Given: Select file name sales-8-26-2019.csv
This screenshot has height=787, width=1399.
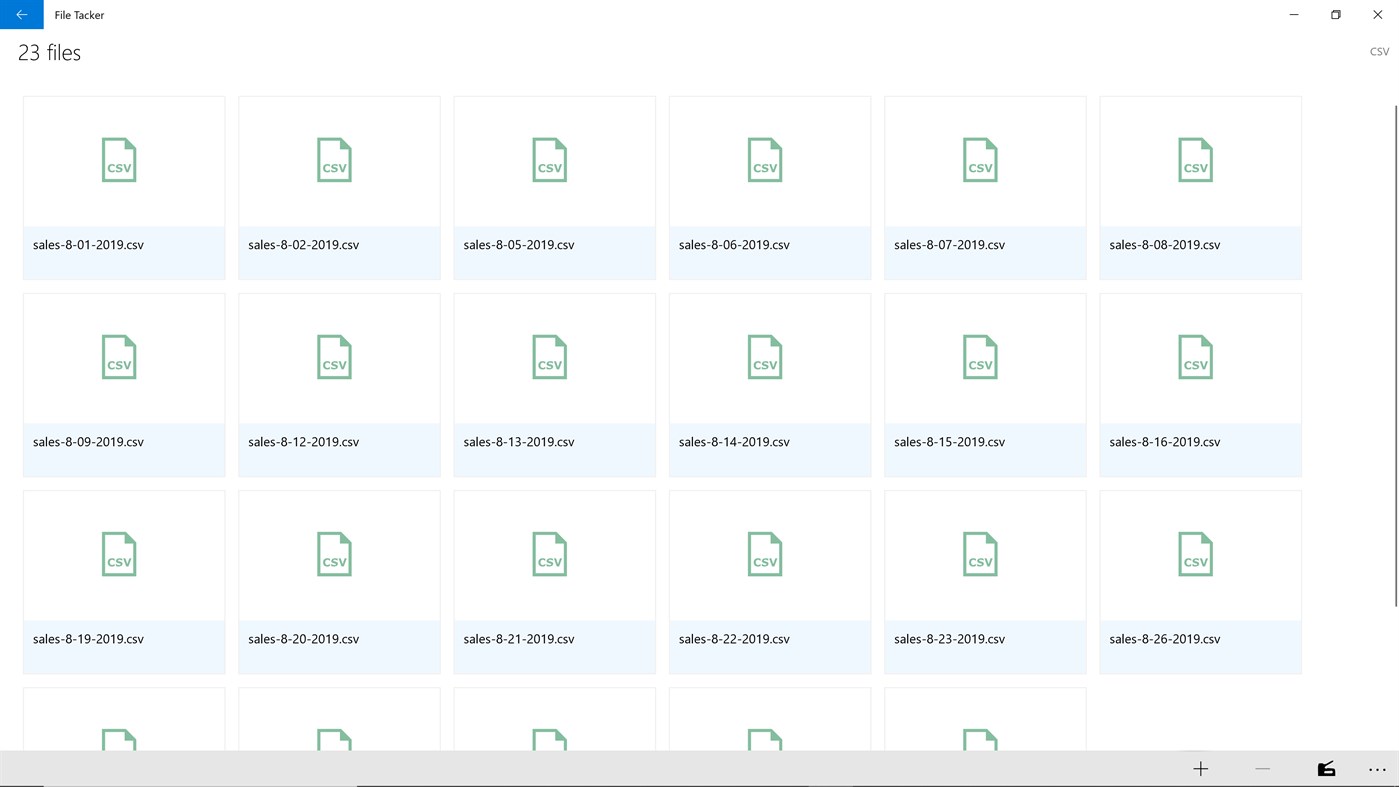Looking at the screenshot, I should coord(1165,639).
